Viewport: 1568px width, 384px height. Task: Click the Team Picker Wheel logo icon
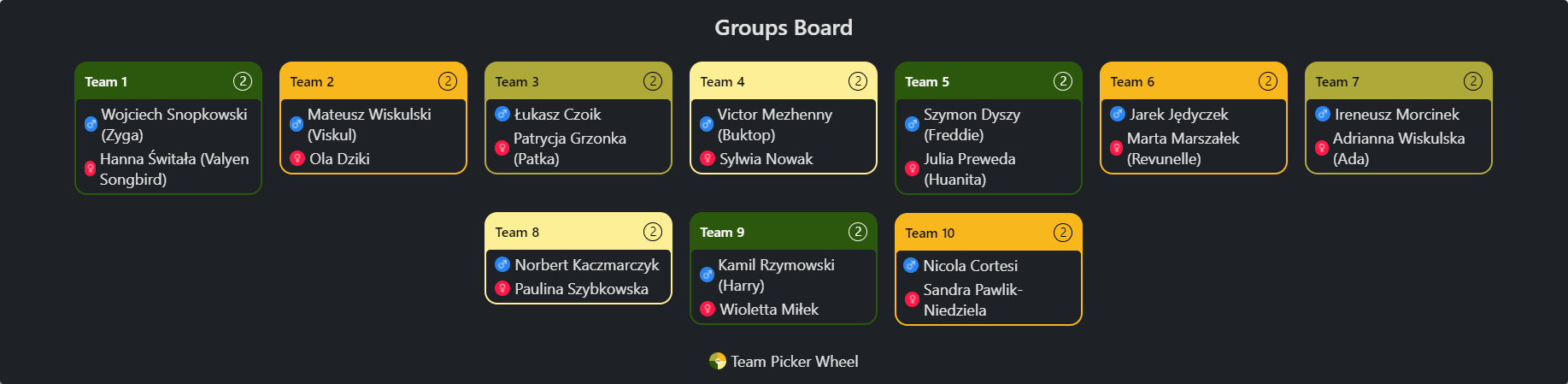pos(718,361)
